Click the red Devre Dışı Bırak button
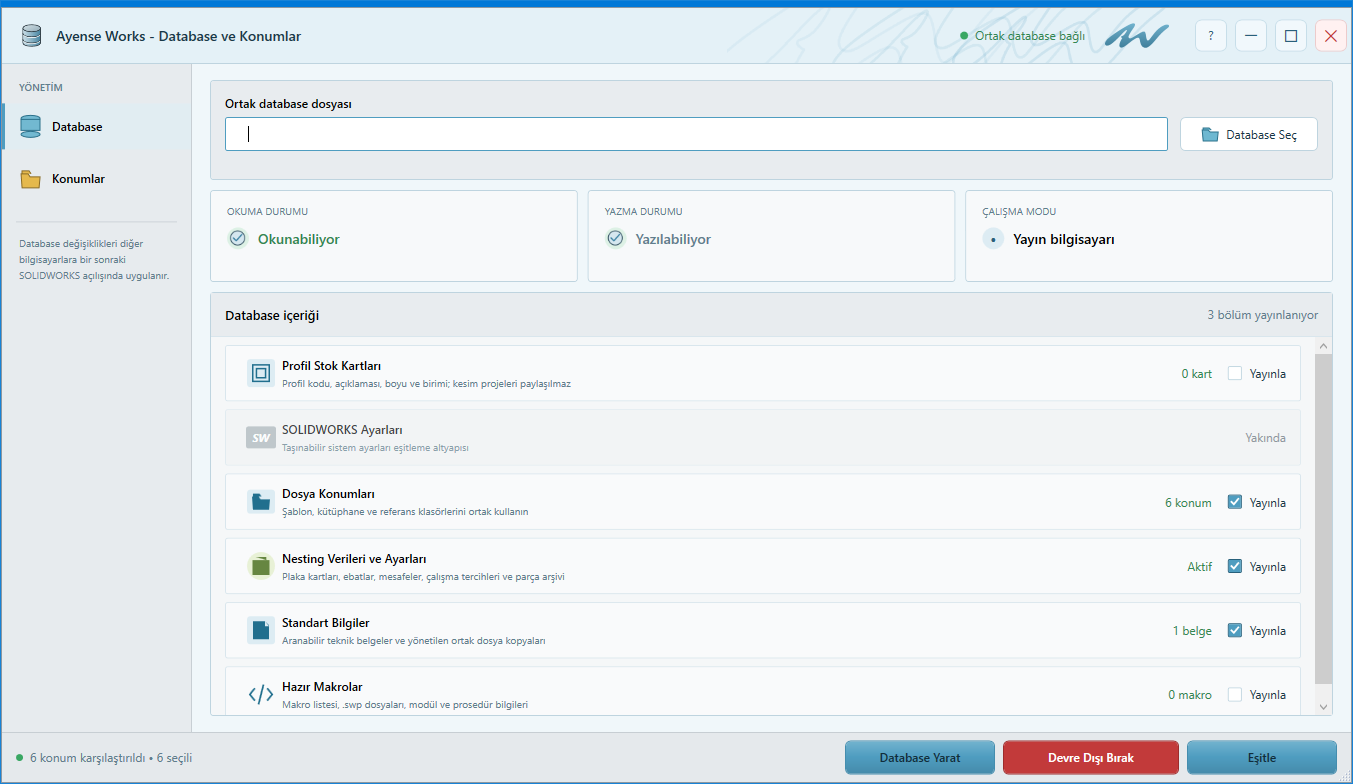 [x=1091, y=757]
